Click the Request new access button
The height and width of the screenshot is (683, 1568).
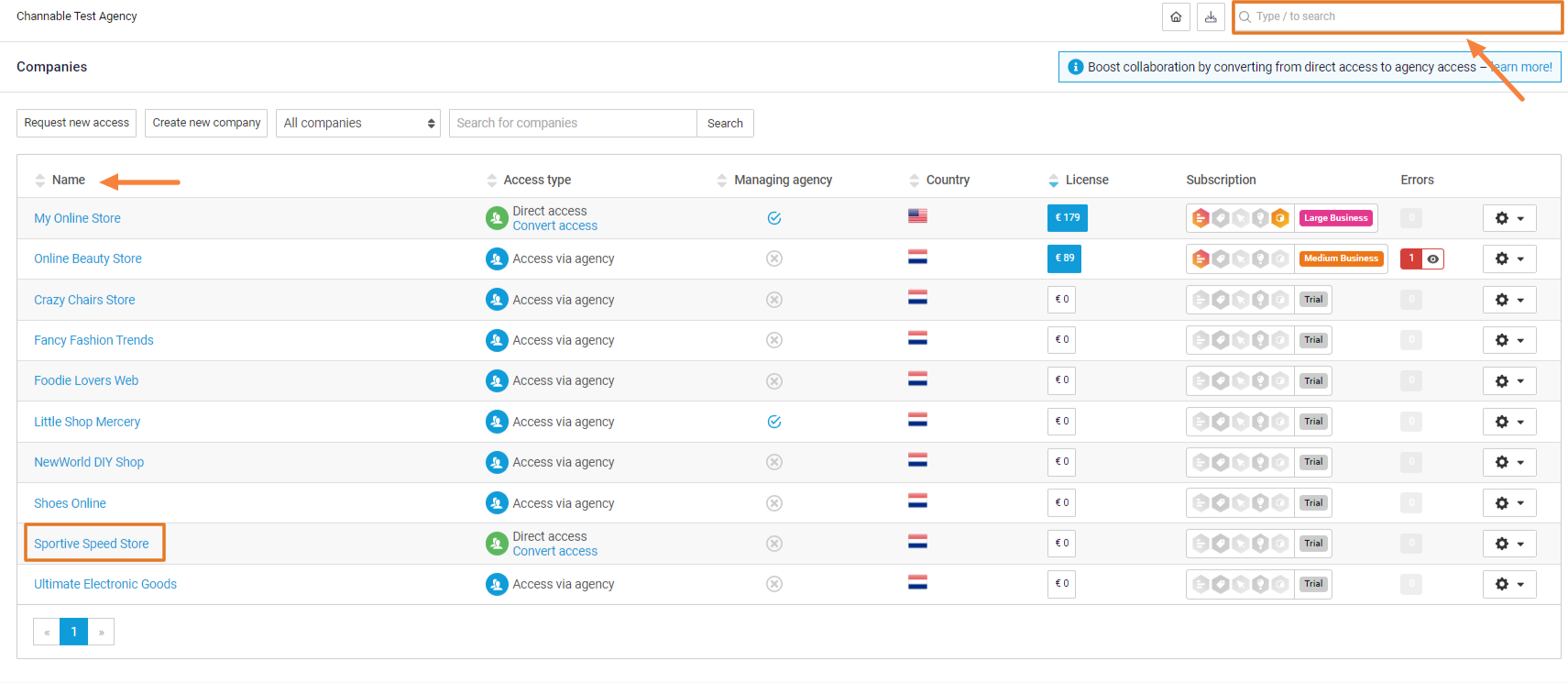point(77,123)
